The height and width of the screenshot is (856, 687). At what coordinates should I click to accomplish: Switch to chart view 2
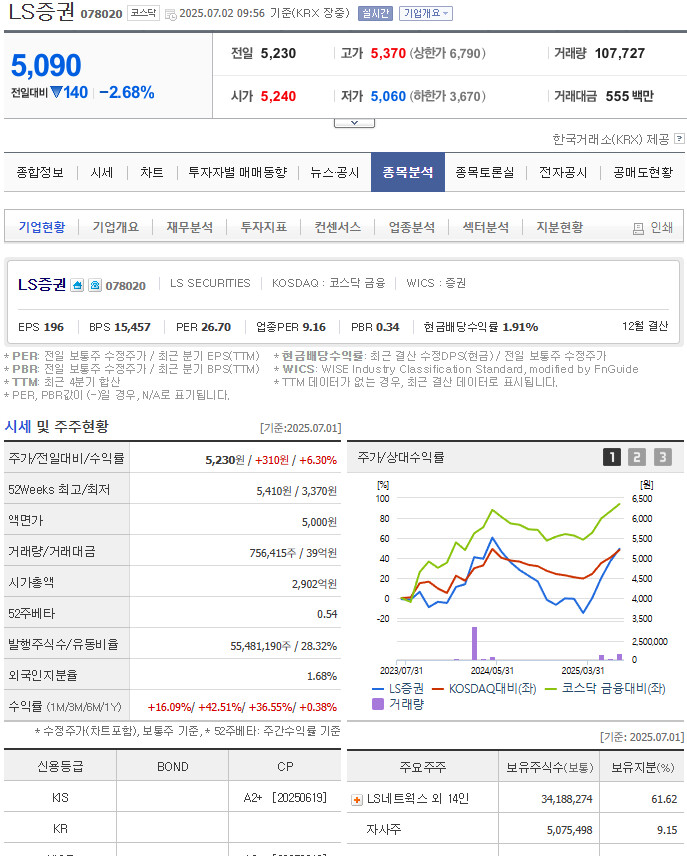pyautogui.click(x=637, y=457)
